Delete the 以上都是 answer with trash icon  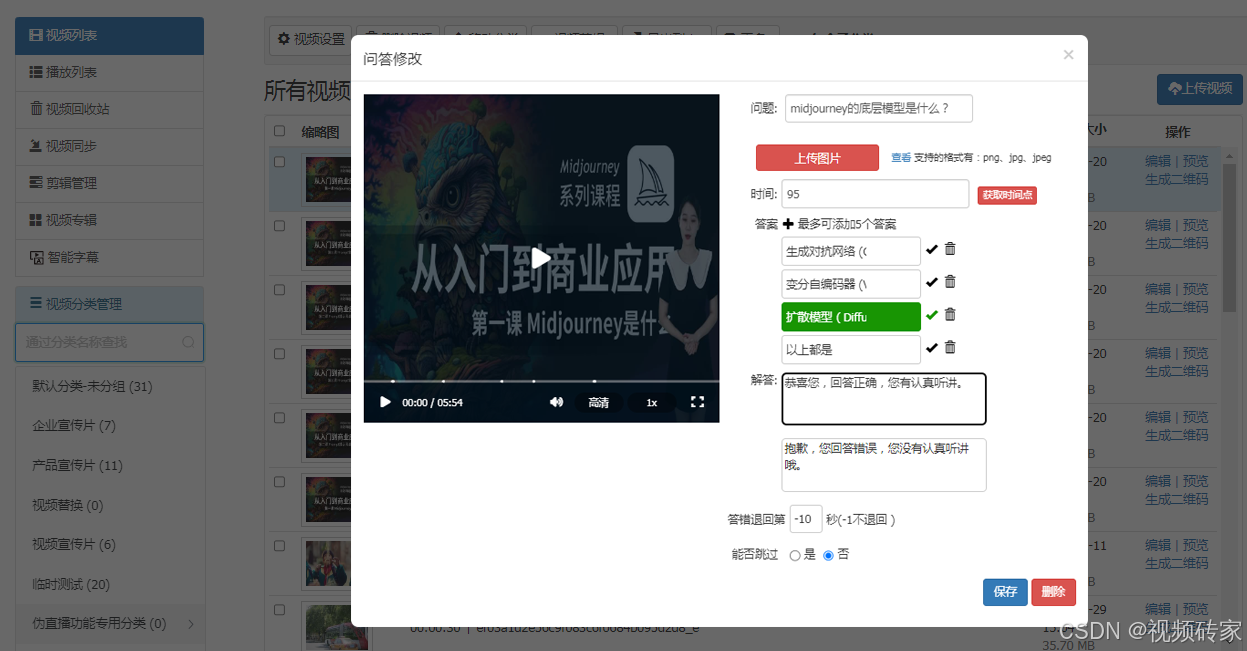click(x=950, y=347)
